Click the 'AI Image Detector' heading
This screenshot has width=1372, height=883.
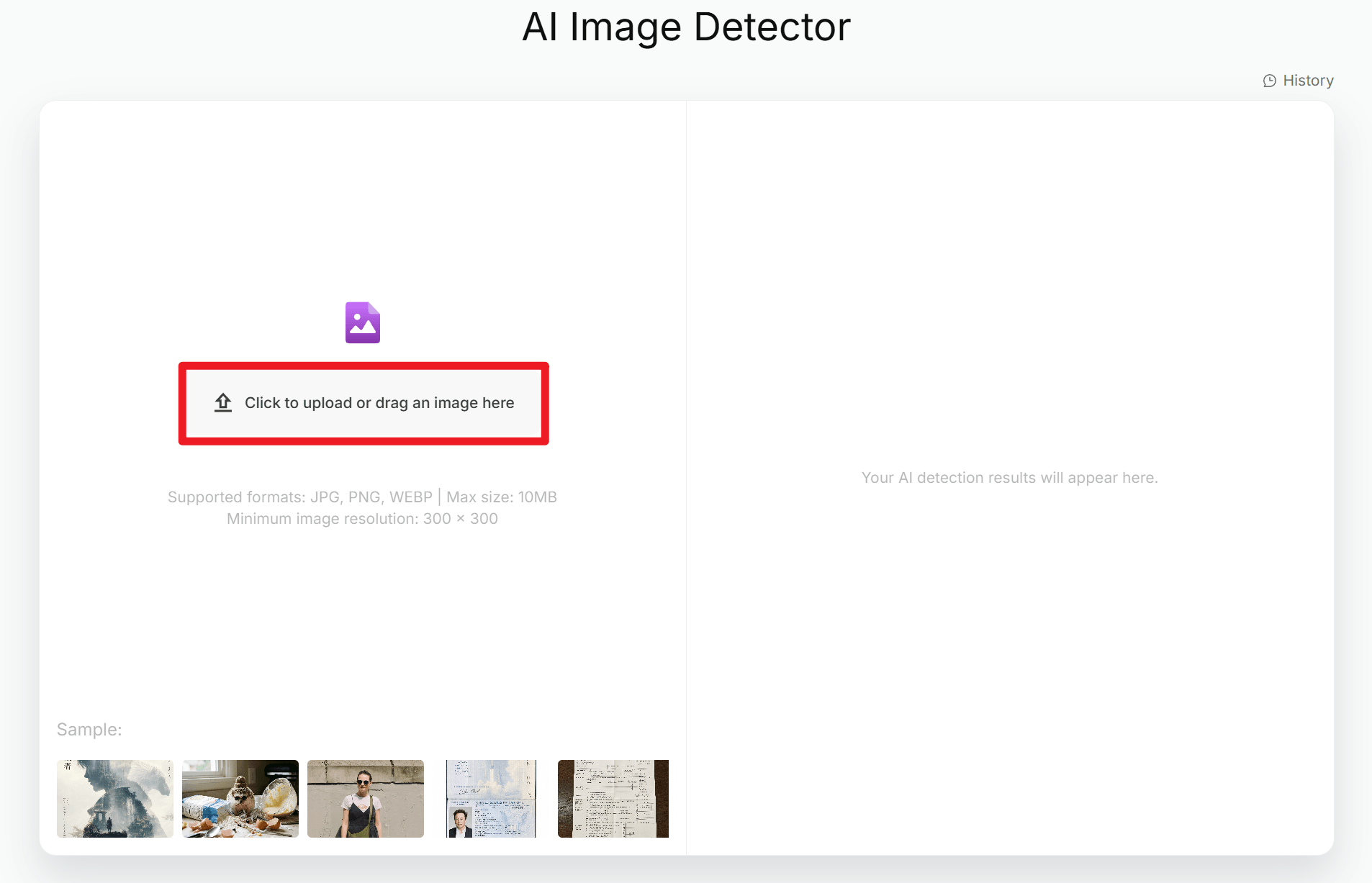point(686,27)
